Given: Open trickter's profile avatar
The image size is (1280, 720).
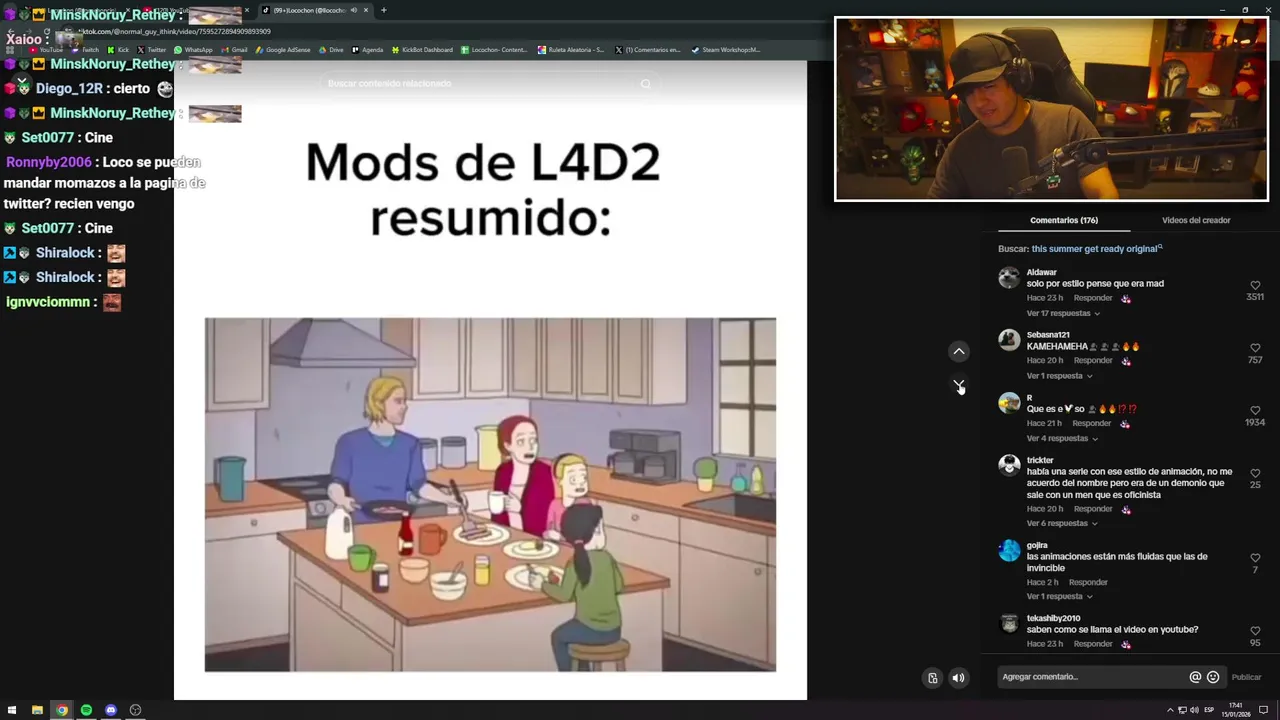Looking at the screenshot, I should [x=1009, y=465].
